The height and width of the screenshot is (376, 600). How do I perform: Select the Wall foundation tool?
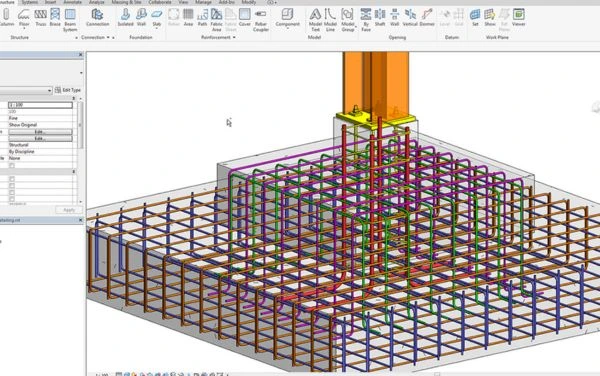[141, 18]
